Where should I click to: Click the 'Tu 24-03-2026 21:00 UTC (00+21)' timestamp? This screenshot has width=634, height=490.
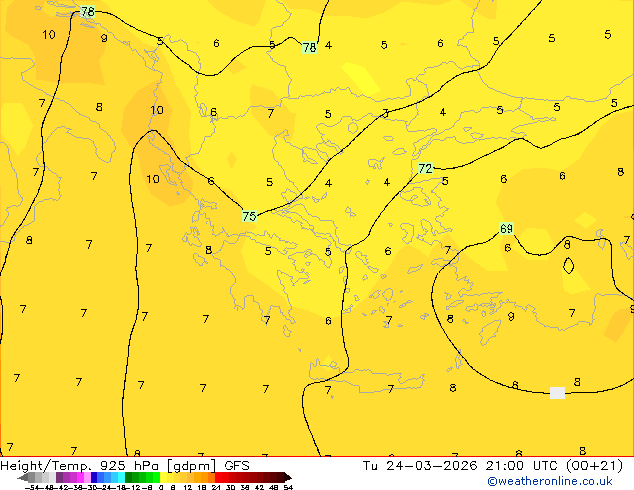click(x=492, y=466)
